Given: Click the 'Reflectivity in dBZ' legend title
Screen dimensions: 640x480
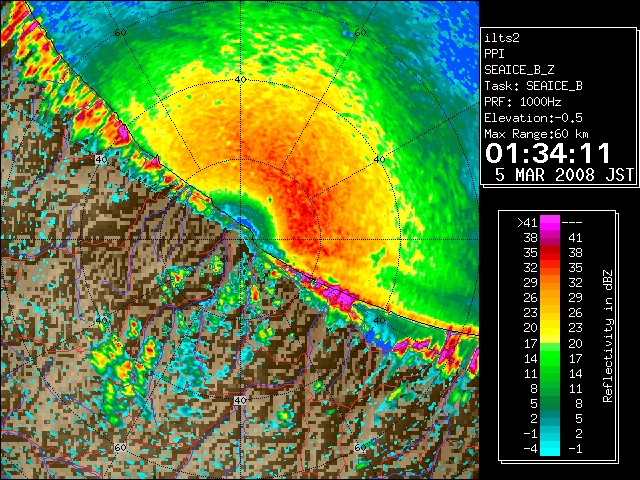Looking at the screenshot, I should pyautogui.click(x=608, y=336).
